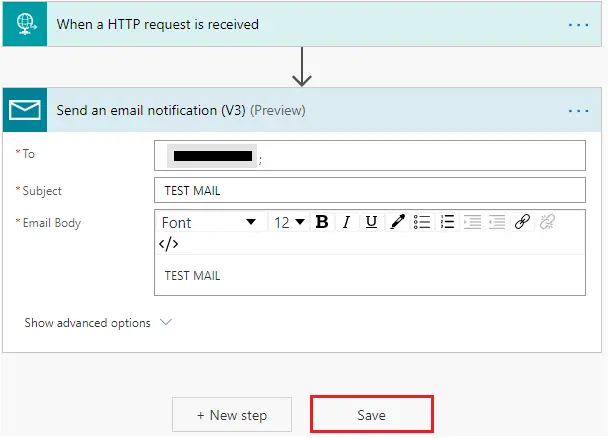Remove hyperlink with unlink icon
This screenshot has height=438, width=608.
(547, 222)
